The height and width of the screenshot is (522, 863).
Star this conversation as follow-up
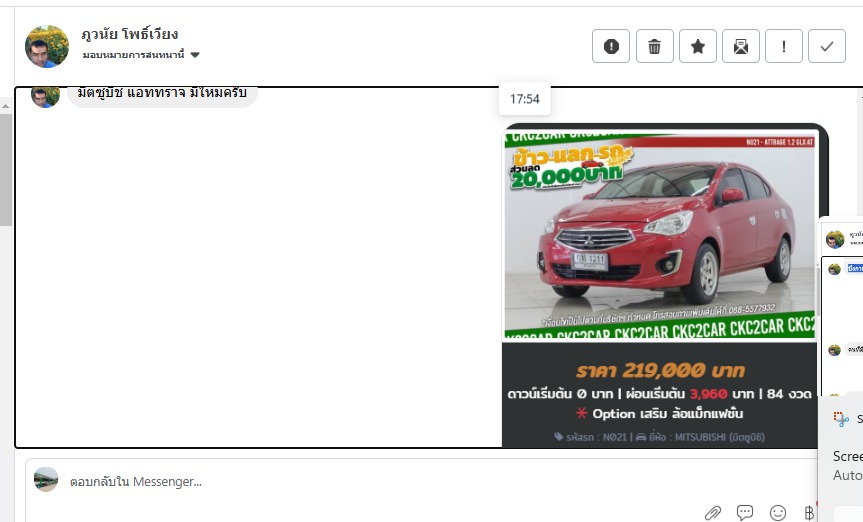pyautogui.click(x=698, y=46)
